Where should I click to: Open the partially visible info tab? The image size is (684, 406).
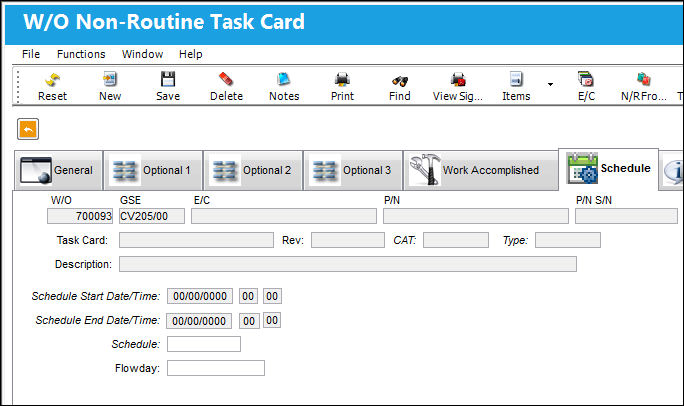click(672, 171)
